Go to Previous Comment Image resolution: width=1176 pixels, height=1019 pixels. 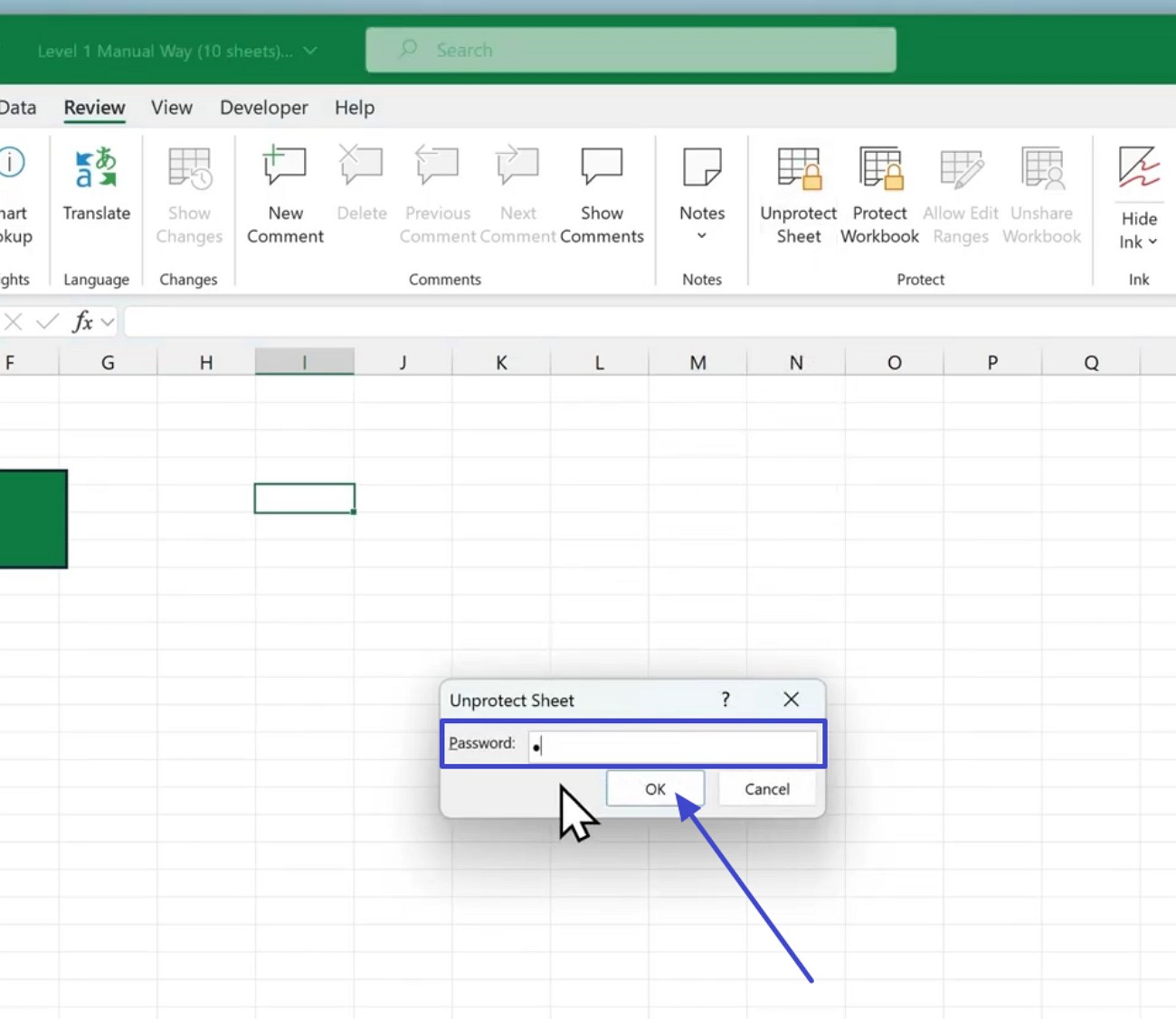pos(438,195)
